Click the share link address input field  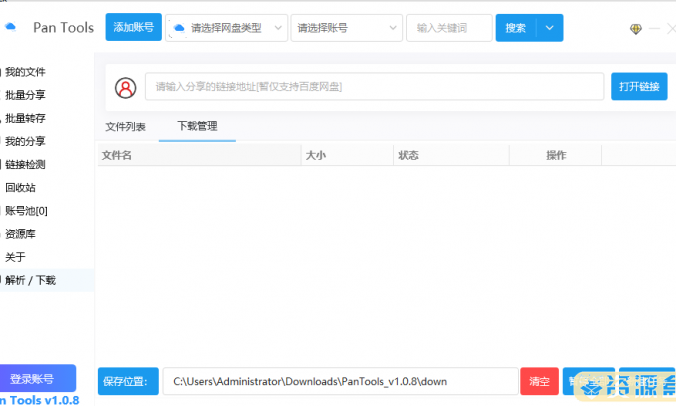tap(374, 87)
